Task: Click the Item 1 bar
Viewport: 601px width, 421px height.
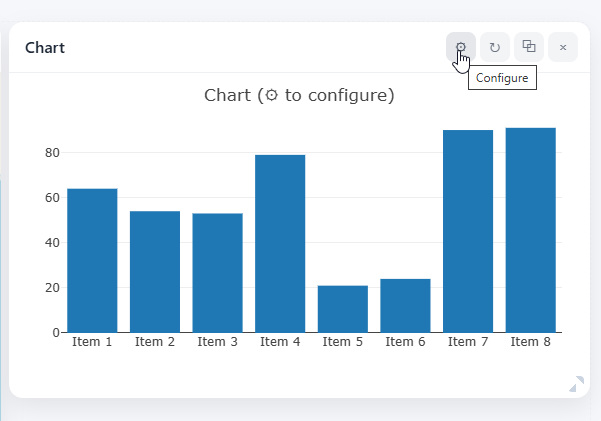Action: (92, 260)
